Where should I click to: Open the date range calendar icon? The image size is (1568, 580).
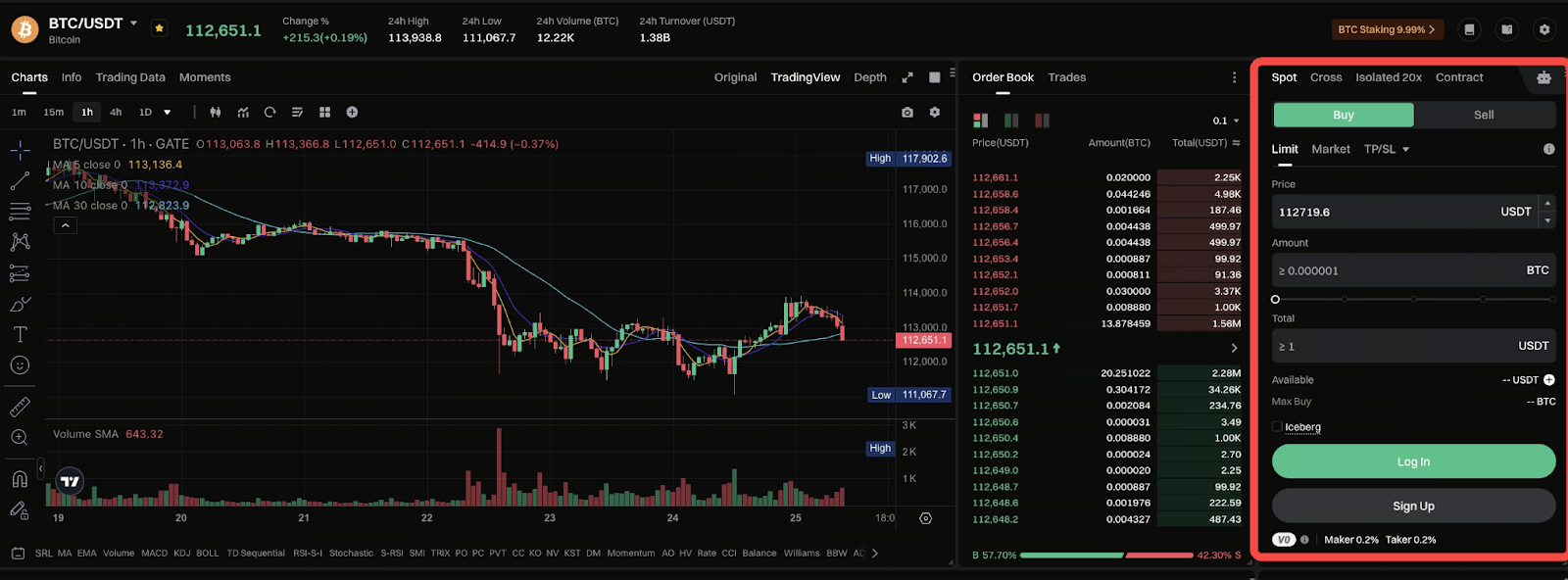tap(18, 554)
